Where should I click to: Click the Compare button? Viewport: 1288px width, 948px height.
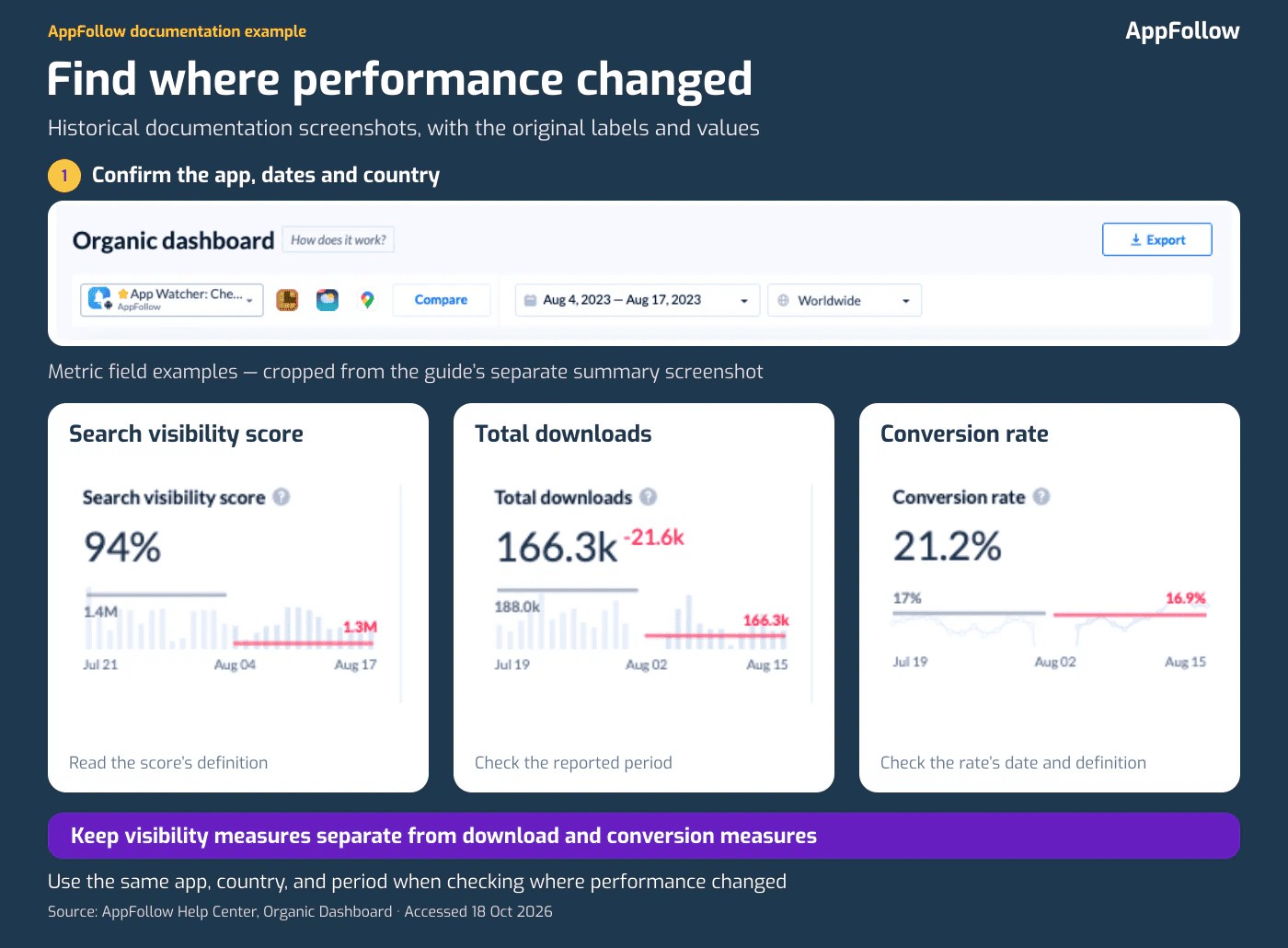click(x=441, y=300)
